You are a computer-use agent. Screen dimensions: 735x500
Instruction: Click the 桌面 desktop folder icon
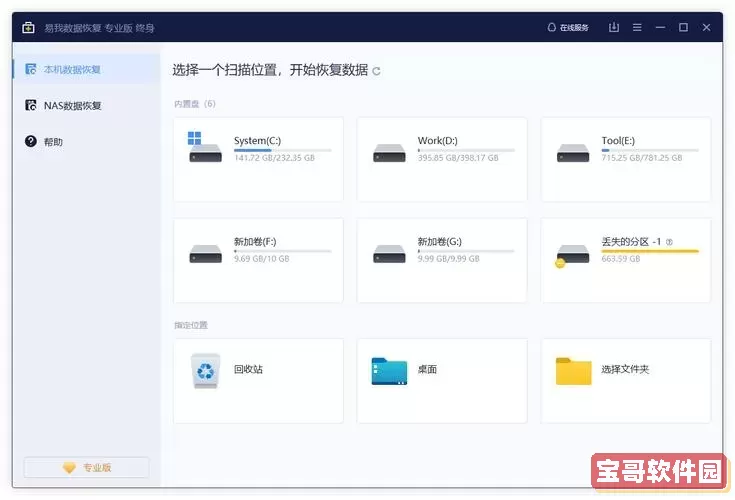point(389,371)
